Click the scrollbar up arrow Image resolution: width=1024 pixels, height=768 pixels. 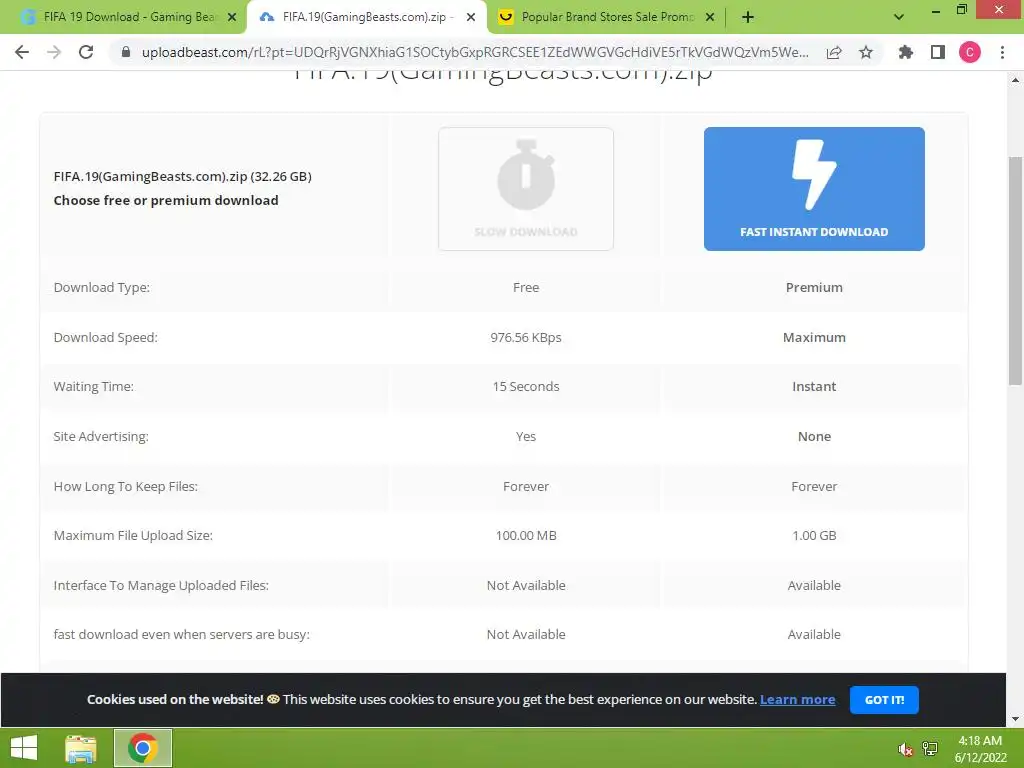click(x=1015, y=80)
